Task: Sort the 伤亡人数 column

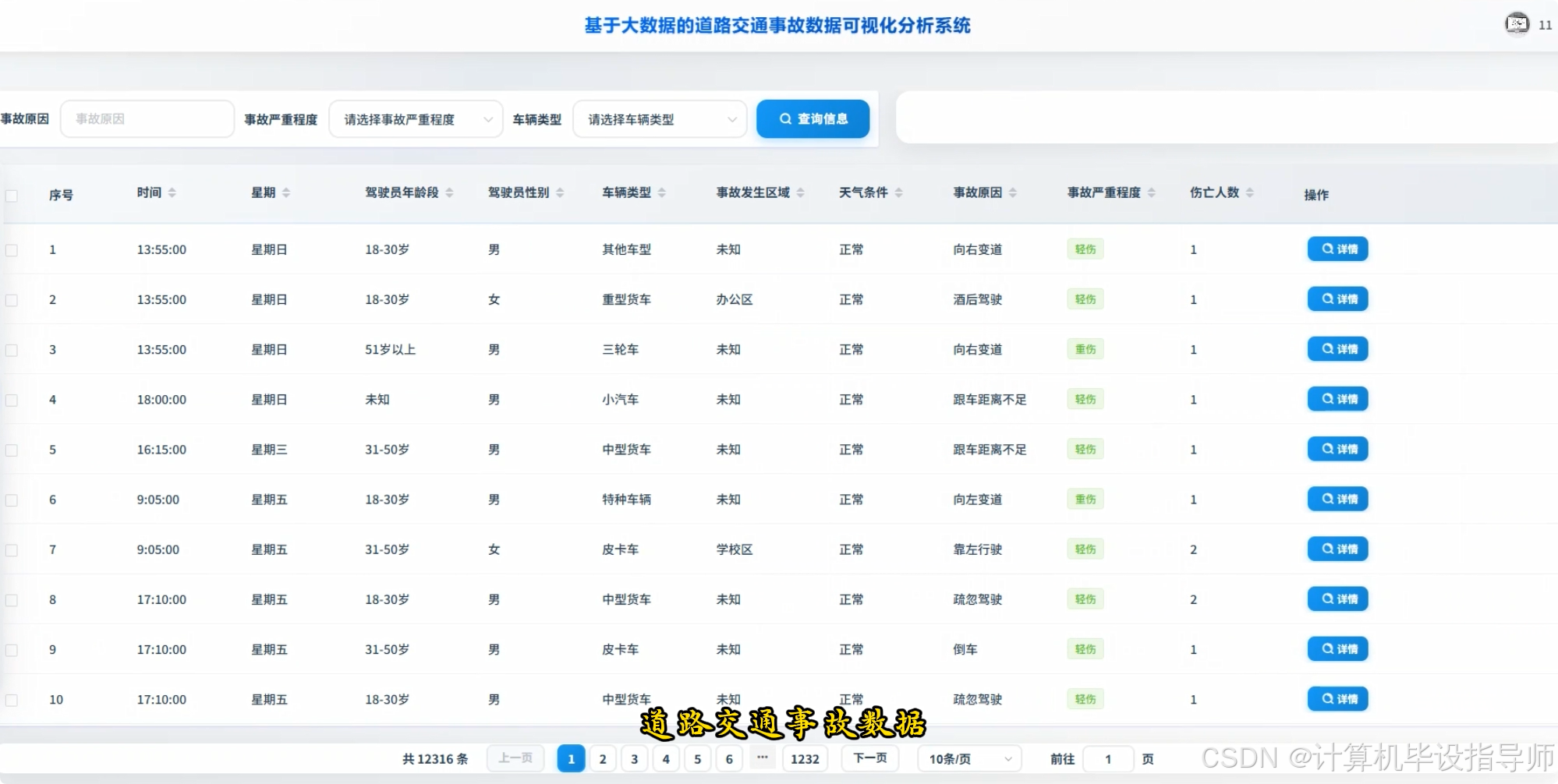Action: pos(1251,192)
